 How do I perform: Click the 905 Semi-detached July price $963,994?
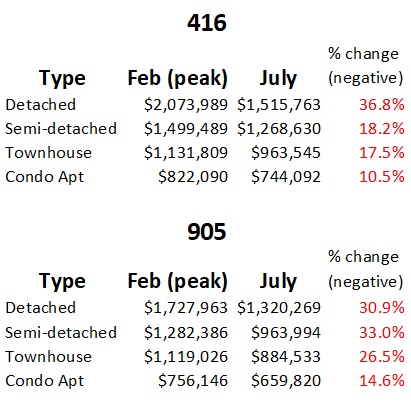tap(286, 333)
